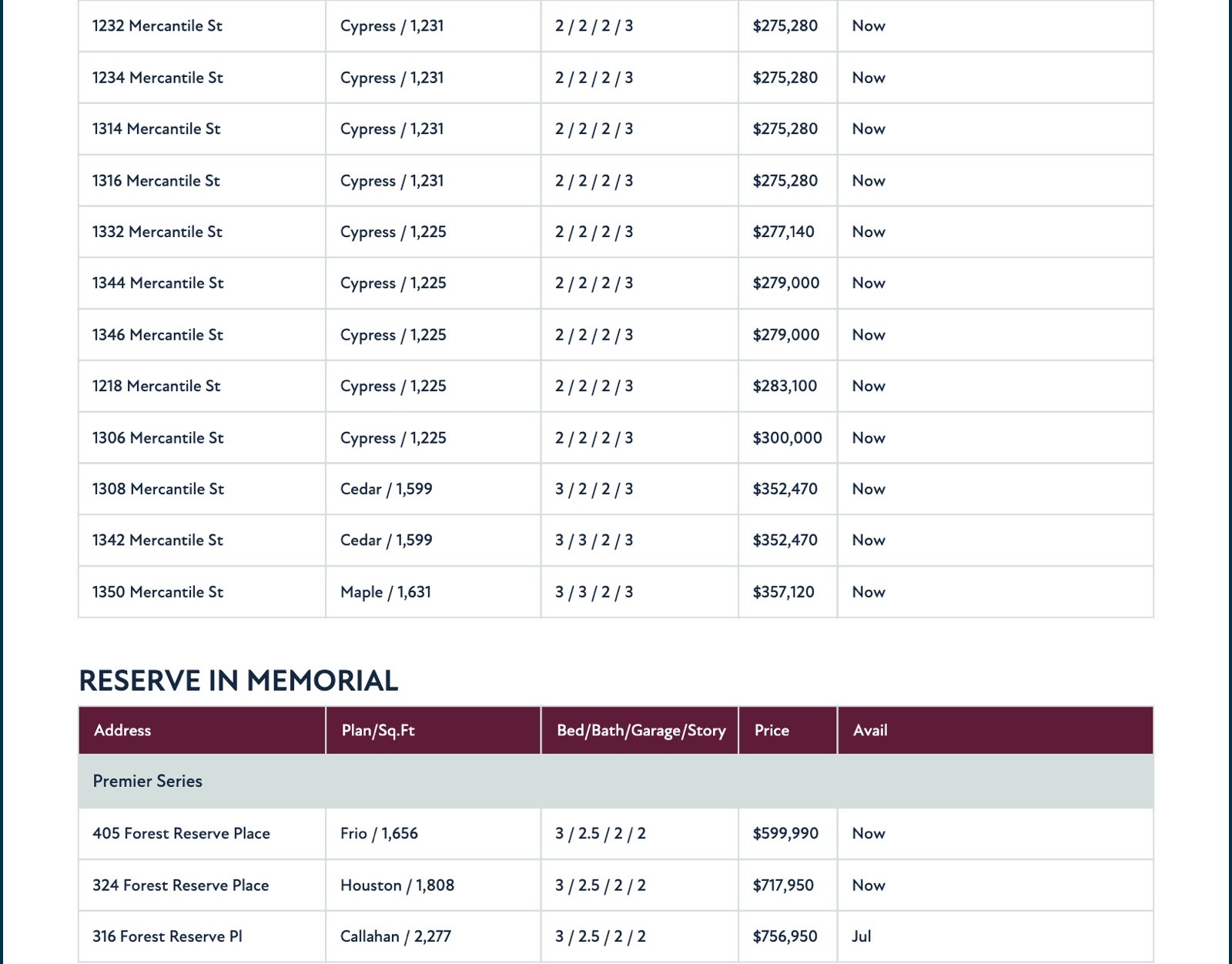Image resolution: width=1232 pixels, height=964 pixels.
Task: Select the 1232 Mercantile St address
Action: coord(157,25)
